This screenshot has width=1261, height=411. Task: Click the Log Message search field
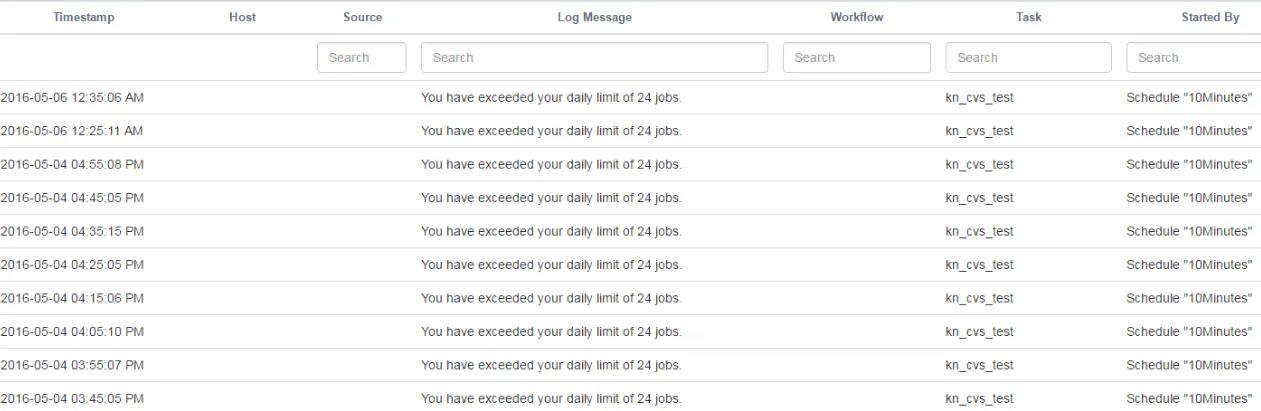point(594,58)
